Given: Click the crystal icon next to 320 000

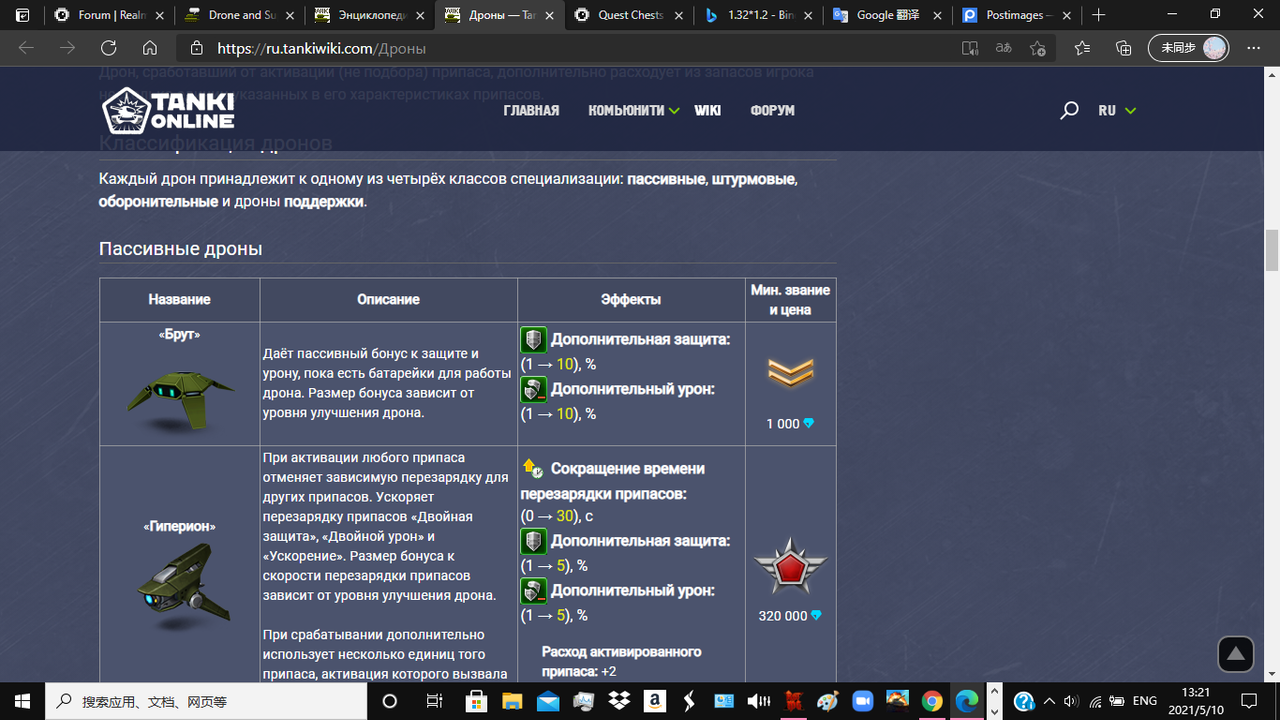Looking at the screenshot, I should tap(816, 616).
